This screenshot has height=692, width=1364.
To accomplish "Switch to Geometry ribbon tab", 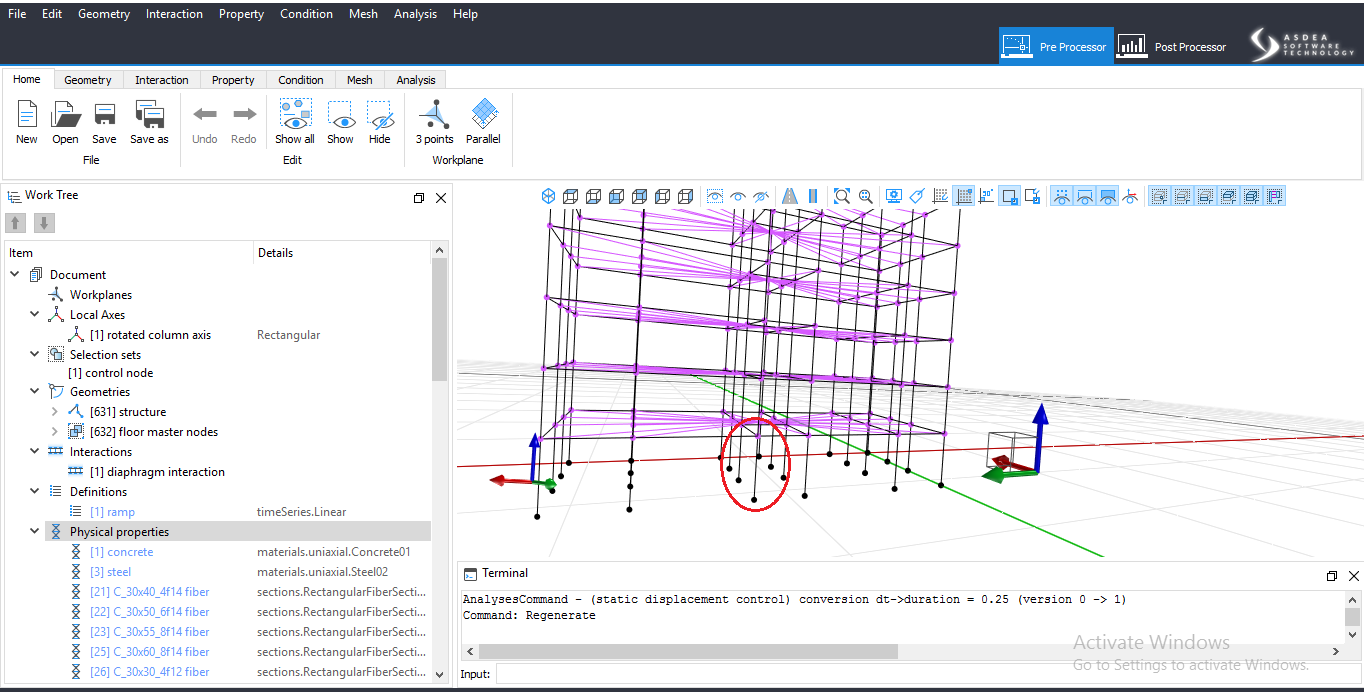I will 88,80.
